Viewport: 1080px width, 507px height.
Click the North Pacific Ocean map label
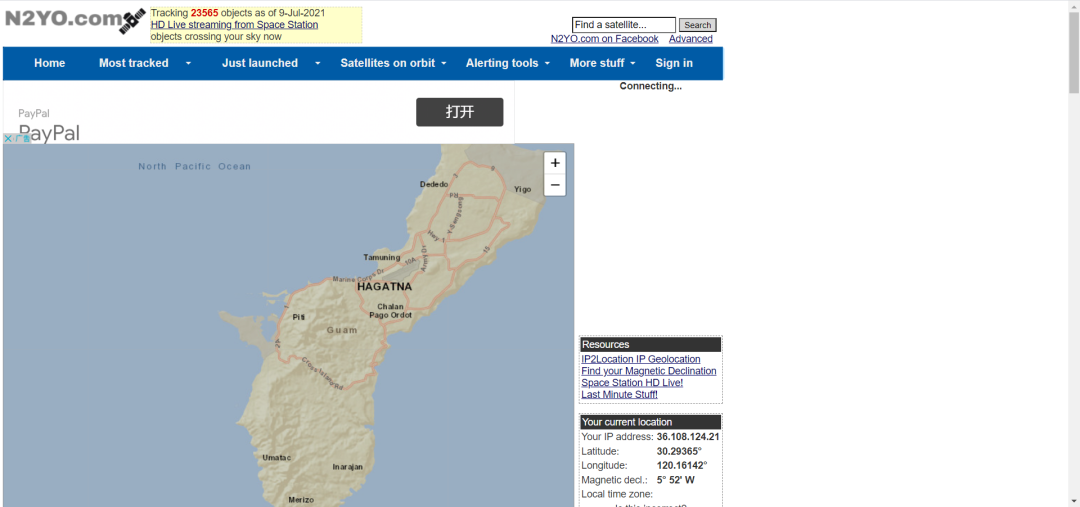tap(194, 166)
